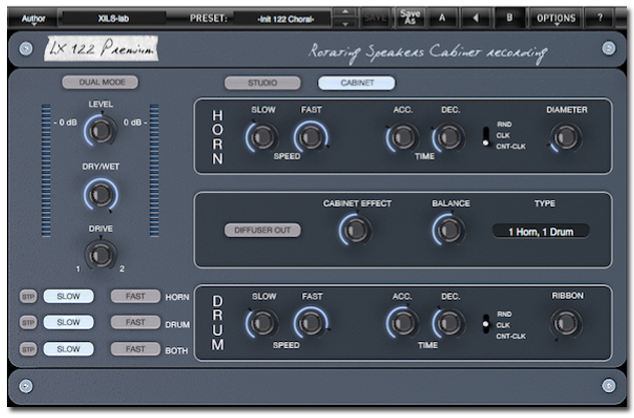Step to next preset with down arrow
The image size is (634, 418).
(x=345, y=24)
